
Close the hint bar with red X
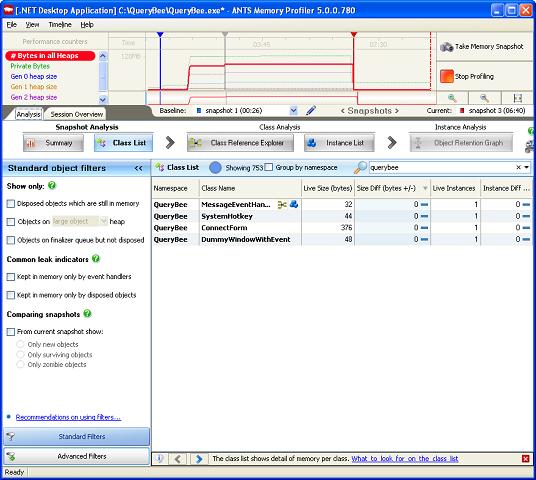[526, 458]
